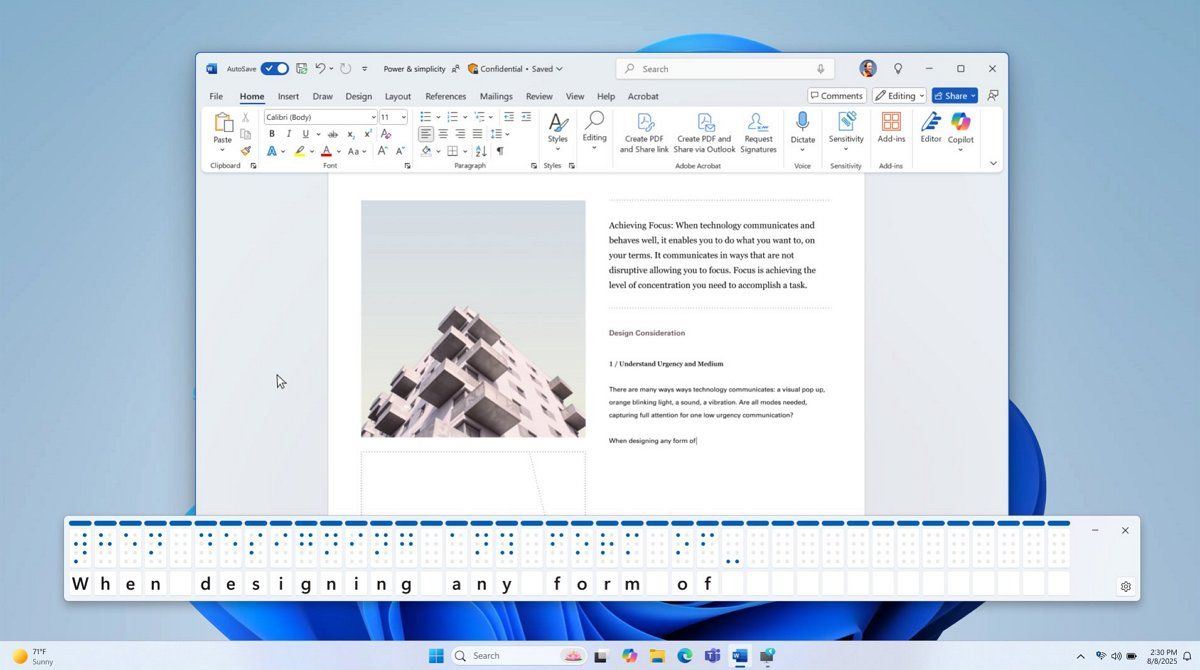This screenshot has height=670, width=1200.
Task: Open Copilot from the ribbon
Action: pos(960,127)
